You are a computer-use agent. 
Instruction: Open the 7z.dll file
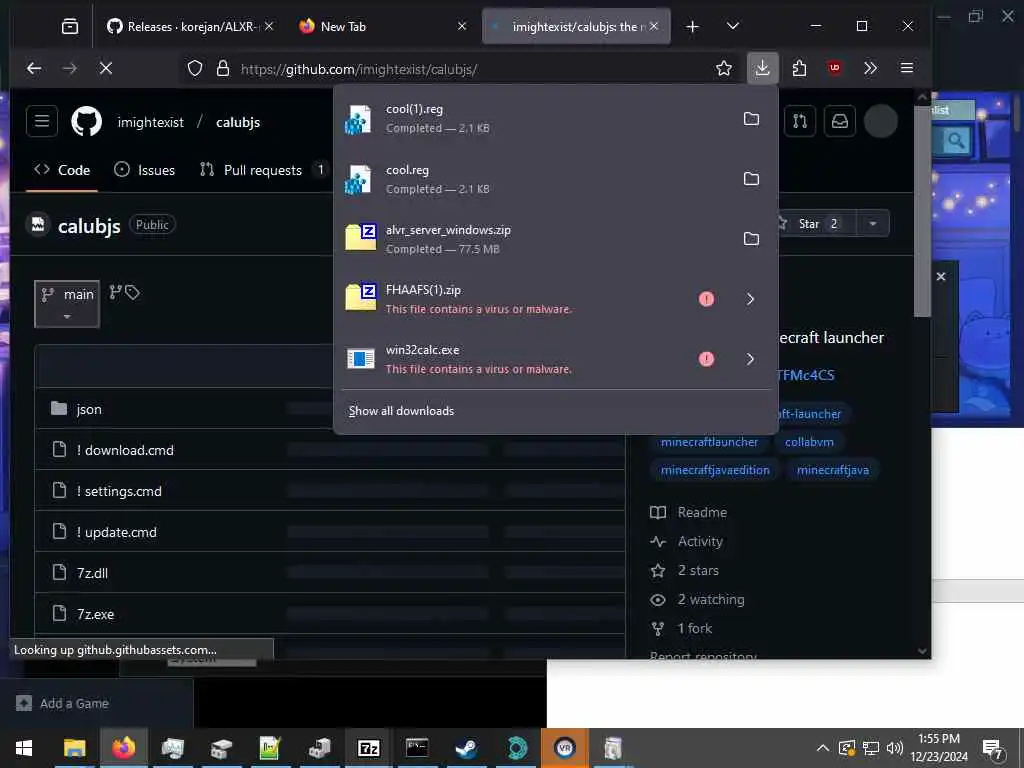coord(92,573)
